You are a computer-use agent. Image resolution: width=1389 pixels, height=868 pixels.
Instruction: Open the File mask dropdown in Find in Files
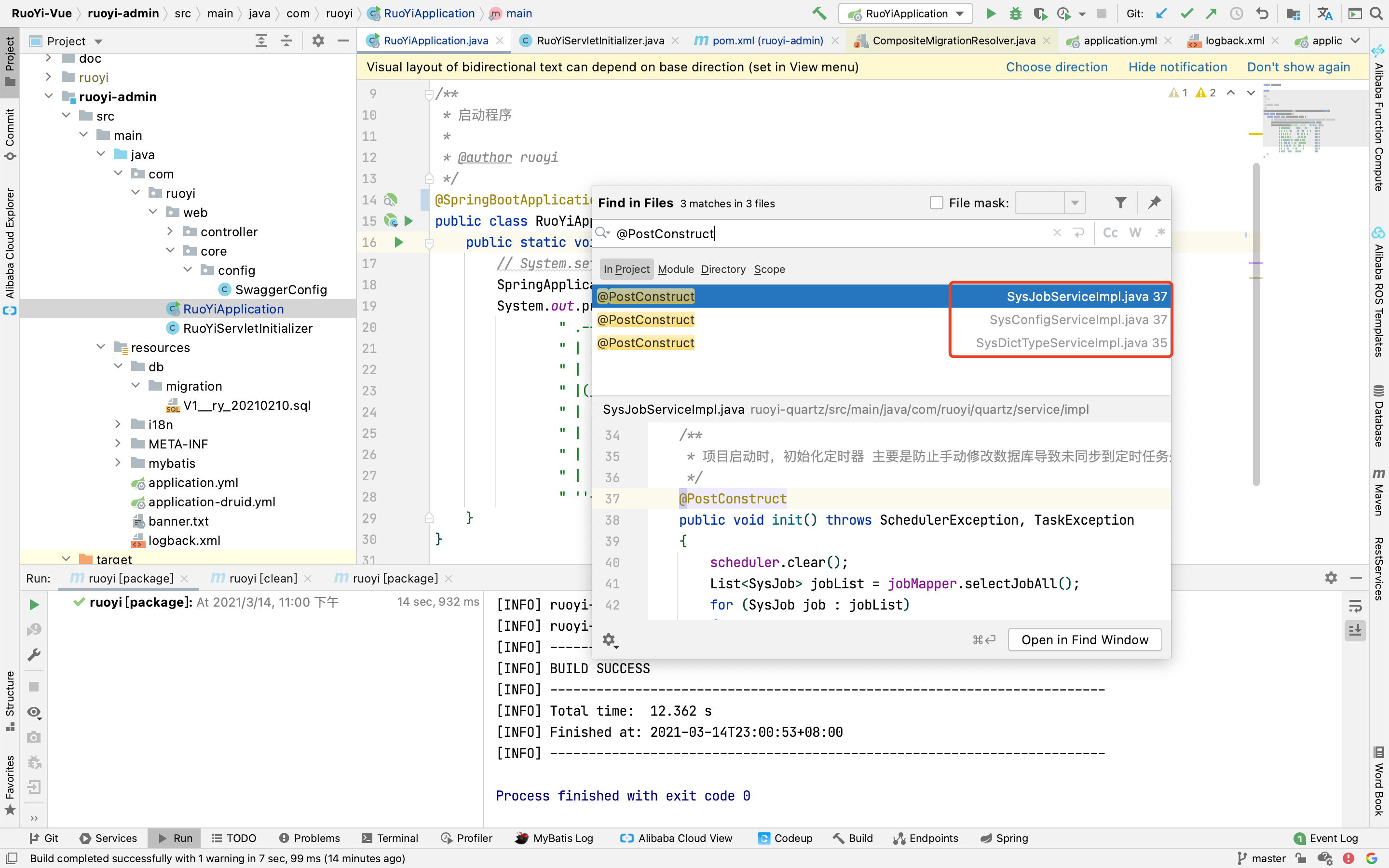click(x=1074, y=203)
